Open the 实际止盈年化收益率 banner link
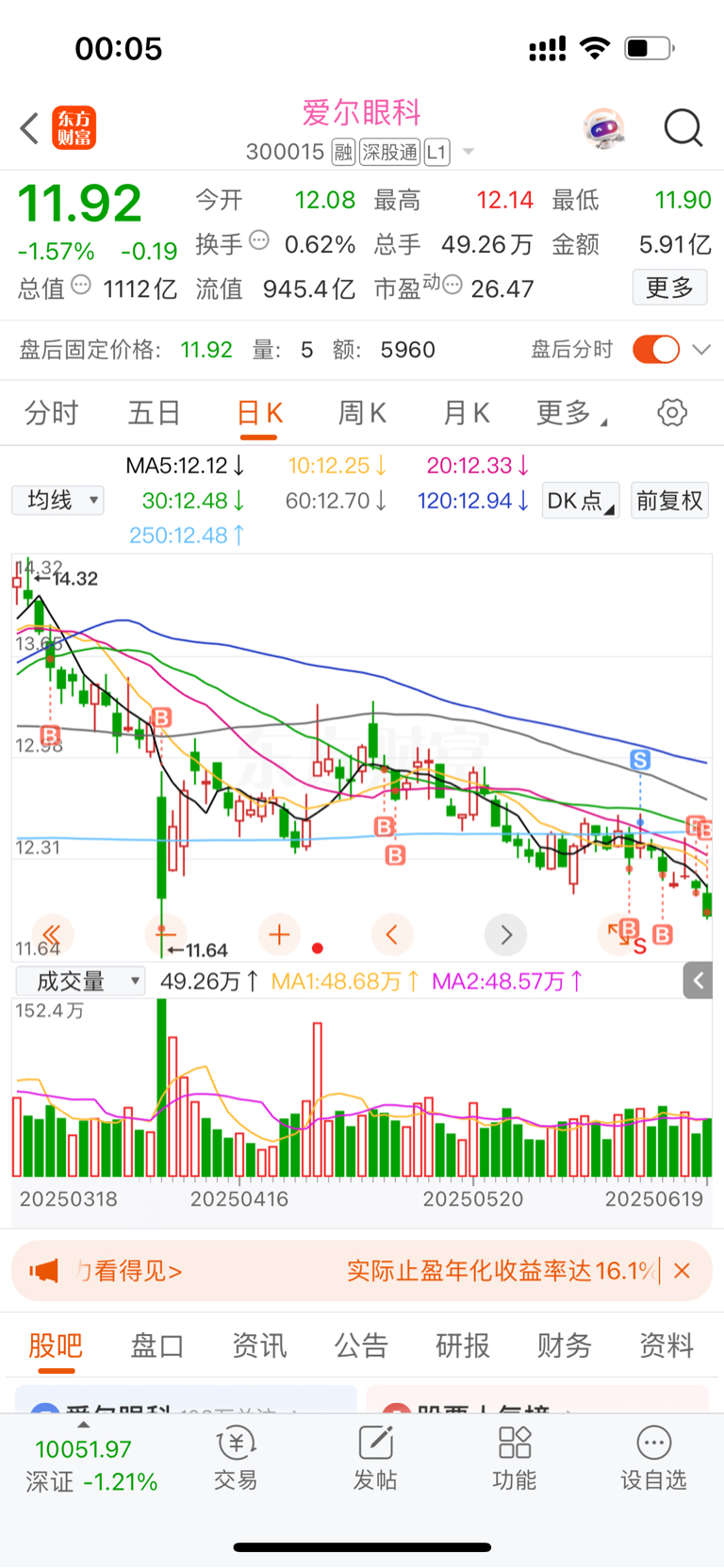The height and width of the screenshot is (1568, 724). click(x=502, y=1271)
